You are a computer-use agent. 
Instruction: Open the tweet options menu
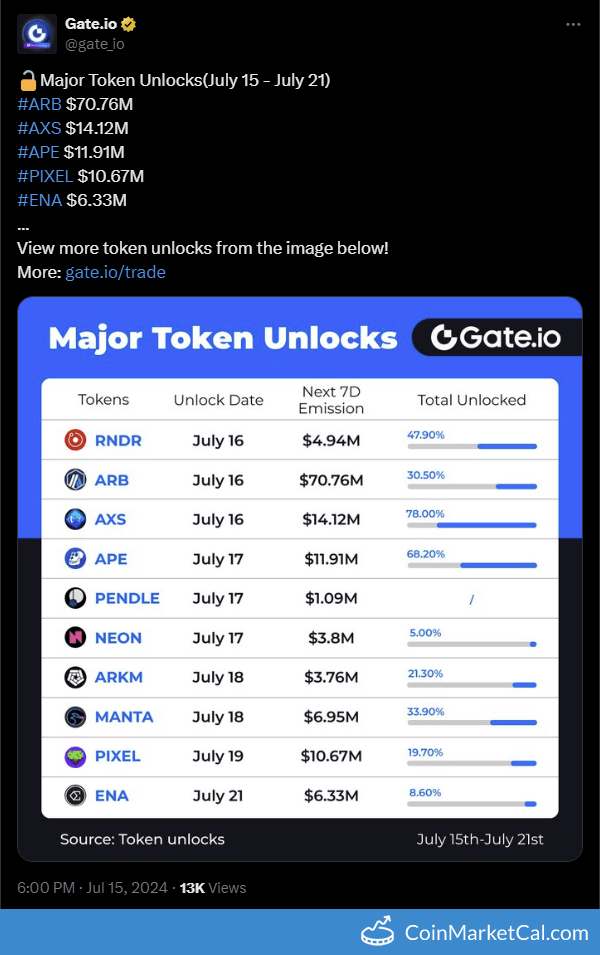coord(573,24)
